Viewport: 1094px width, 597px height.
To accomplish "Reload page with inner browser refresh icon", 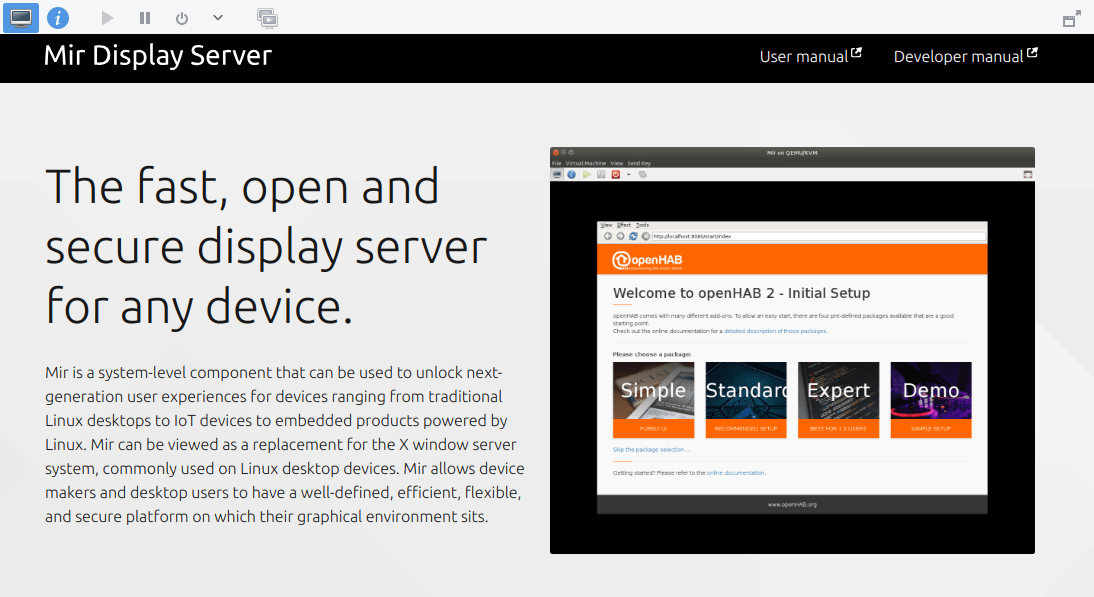I will coord(633,236).
